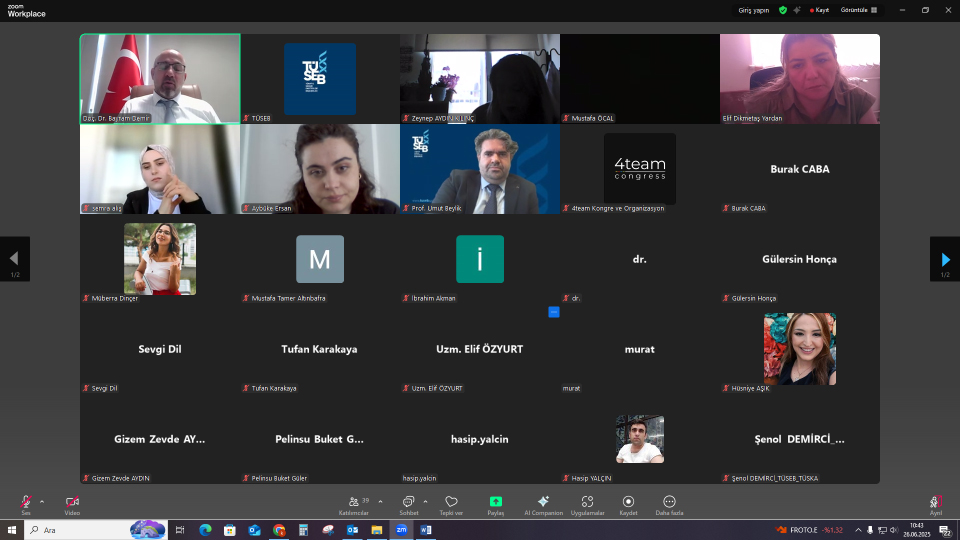Open the Daha fazla more options menu
960x540 pixels.
point(669,502)
